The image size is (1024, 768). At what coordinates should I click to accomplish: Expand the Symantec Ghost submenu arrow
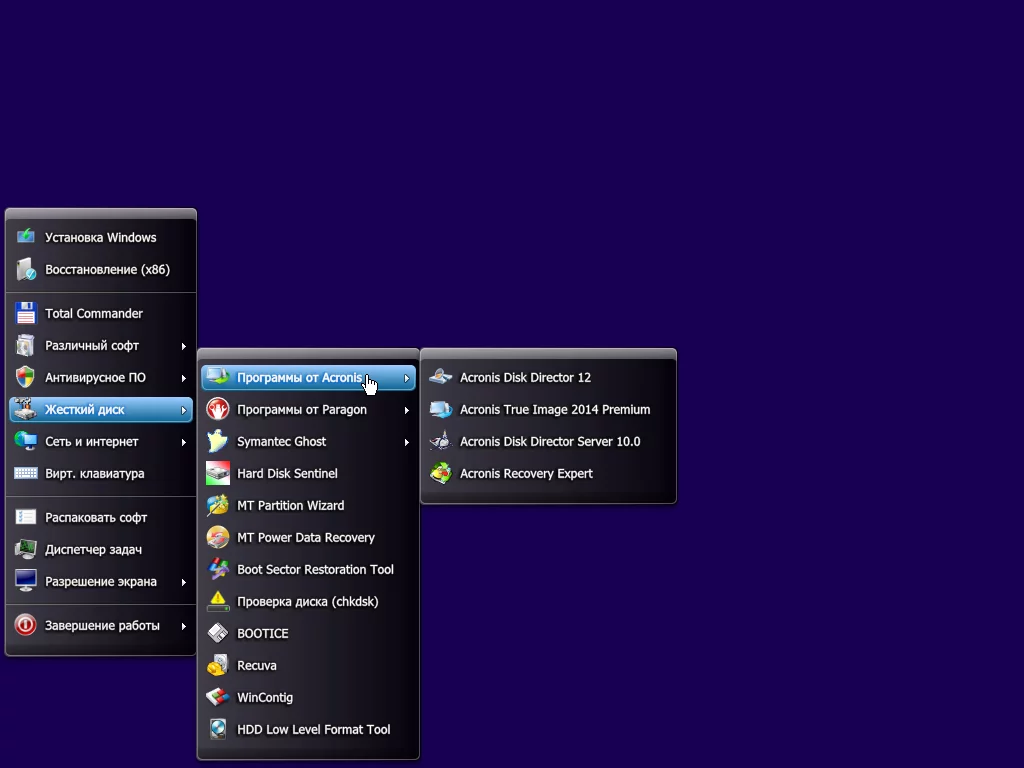coord(406,442)
